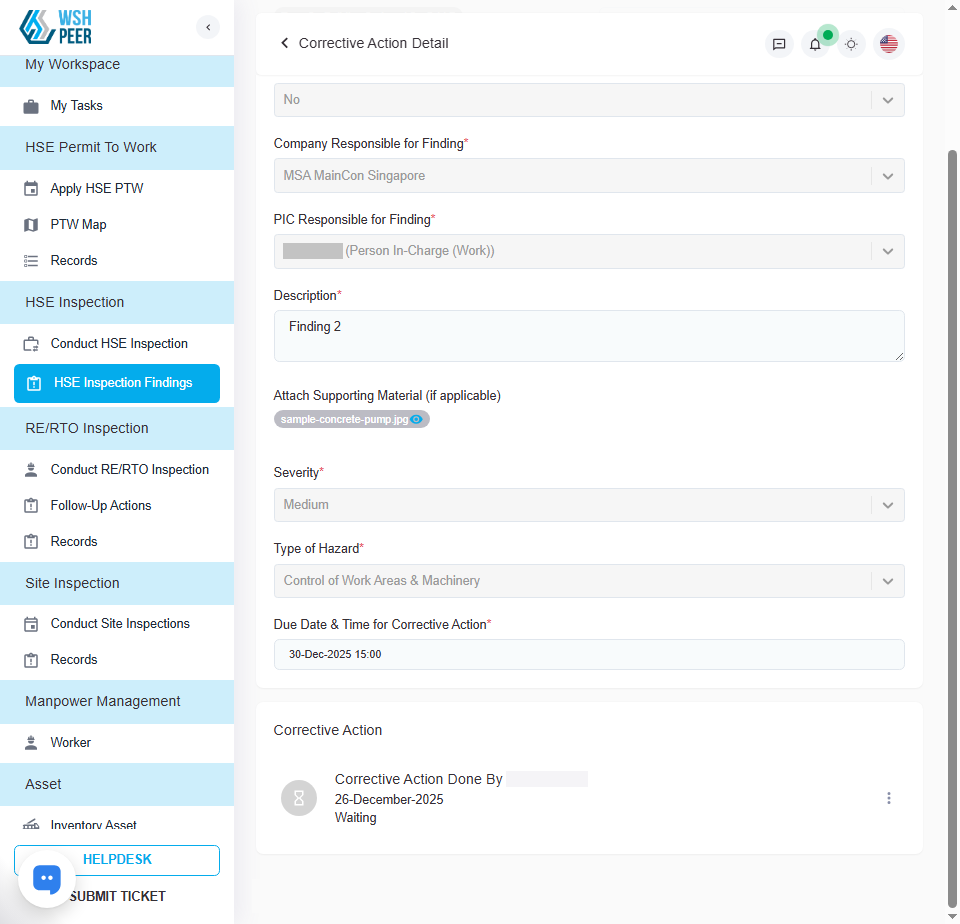Image resolution: width=960 pixels, height=924 pixels.
Task: Toggle the light/dark theme sun icon
Action: [x=851, y=44]
